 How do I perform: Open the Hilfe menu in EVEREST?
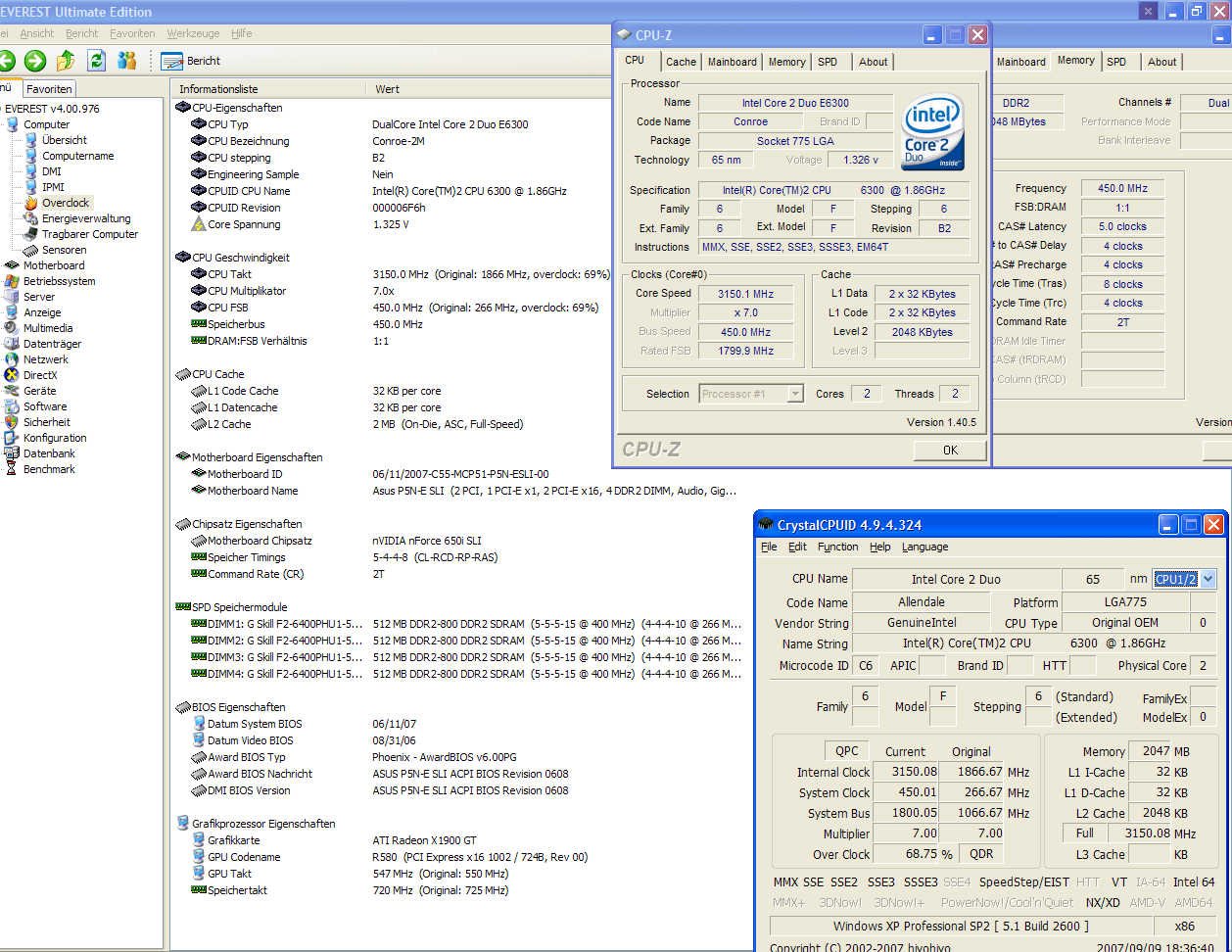pos(242,33)
